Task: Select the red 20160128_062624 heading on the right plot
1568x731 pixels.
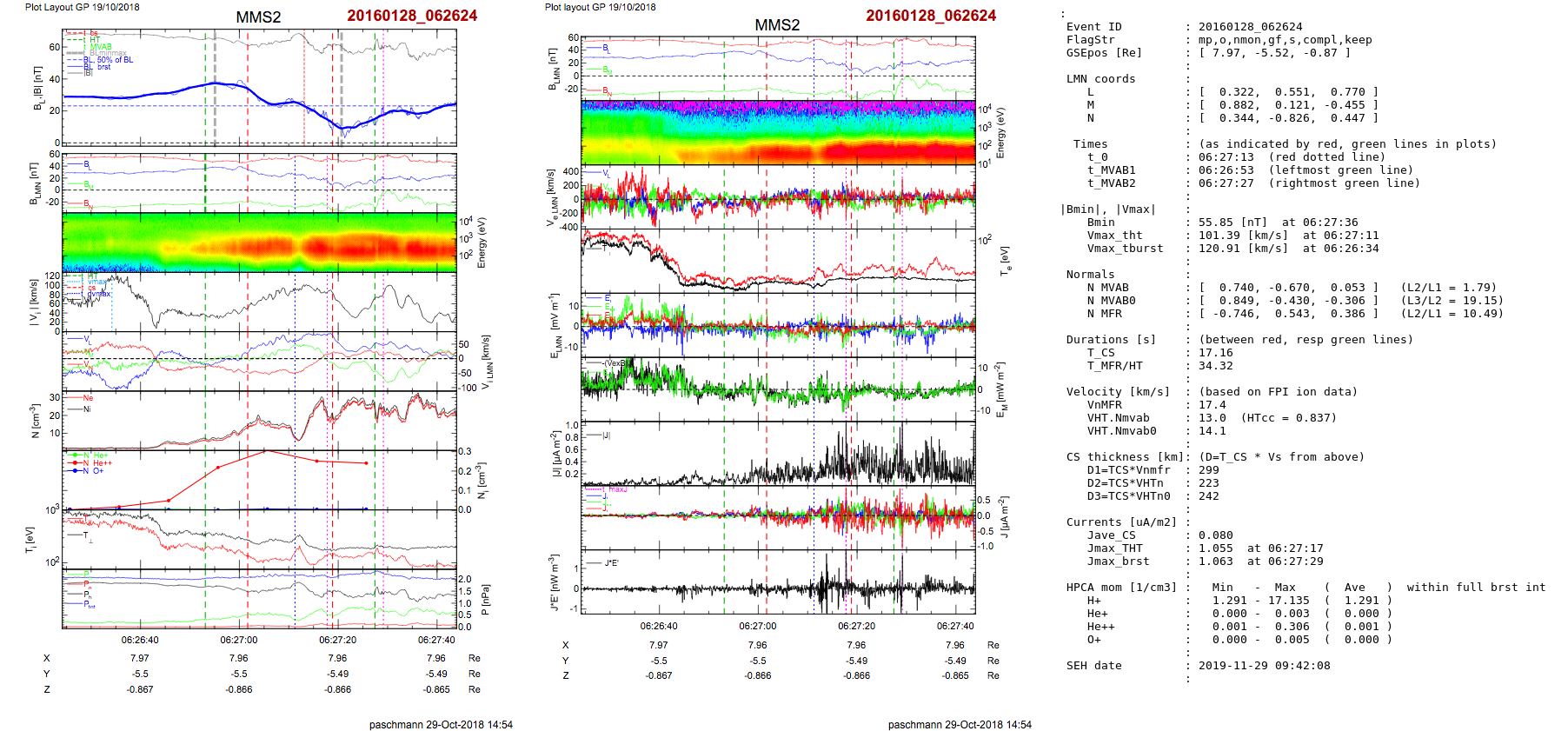Action: pos(931,16)
